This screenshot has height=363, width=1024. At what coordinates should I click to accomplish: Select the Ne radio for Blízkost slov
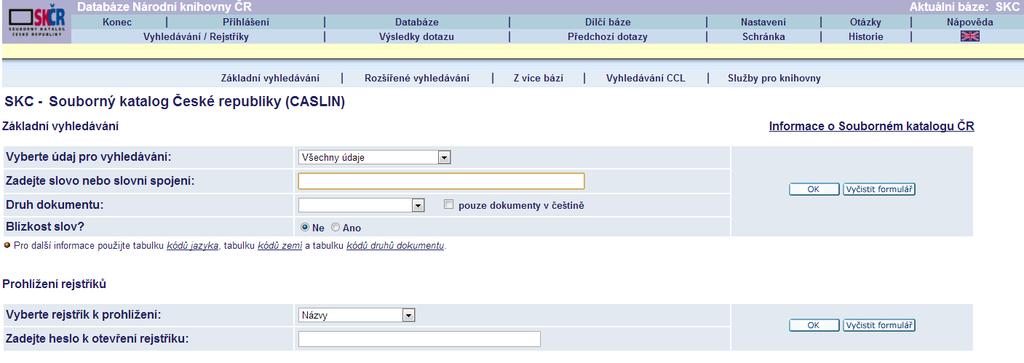[x=304, y=228]
